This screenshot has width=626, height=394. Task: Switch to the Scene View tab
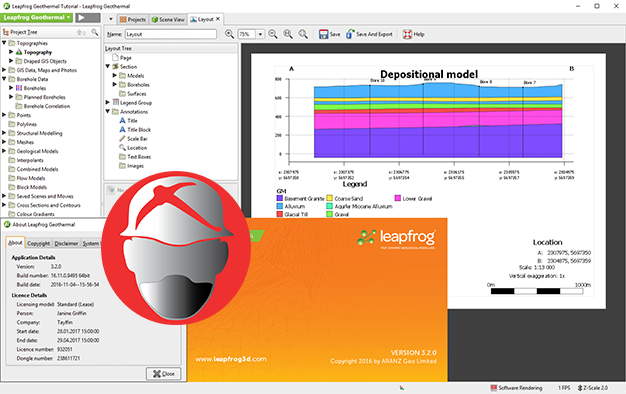(168, 20)
